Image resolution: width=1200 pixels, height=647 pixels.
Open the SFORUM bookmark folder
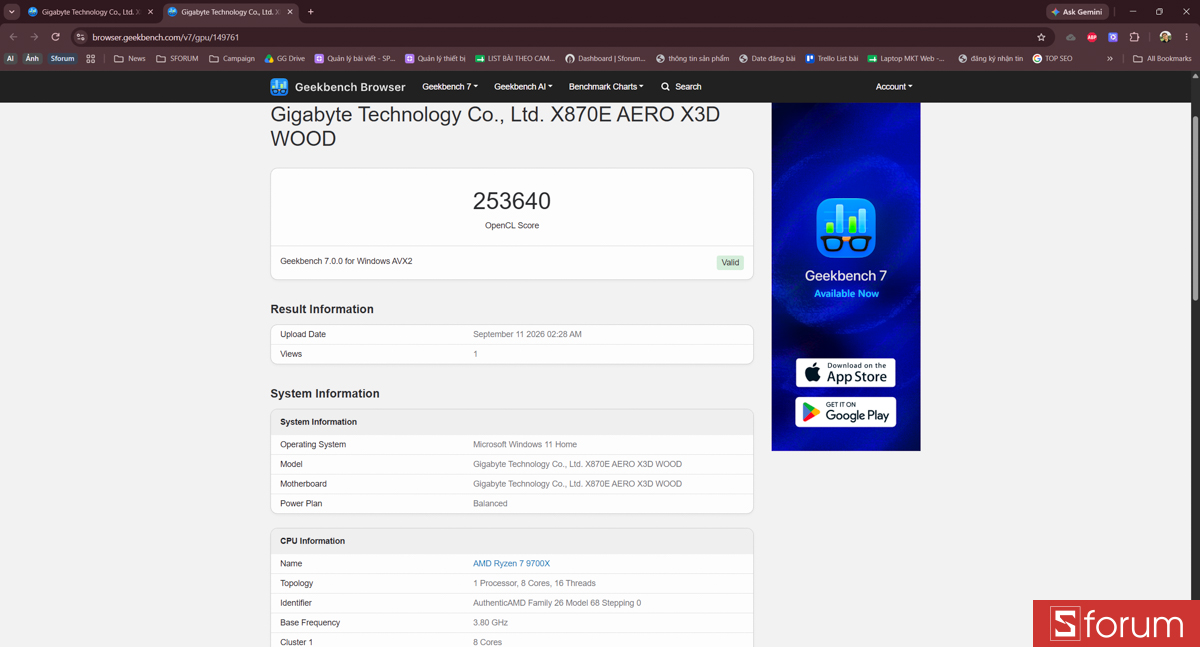(178, 59)
